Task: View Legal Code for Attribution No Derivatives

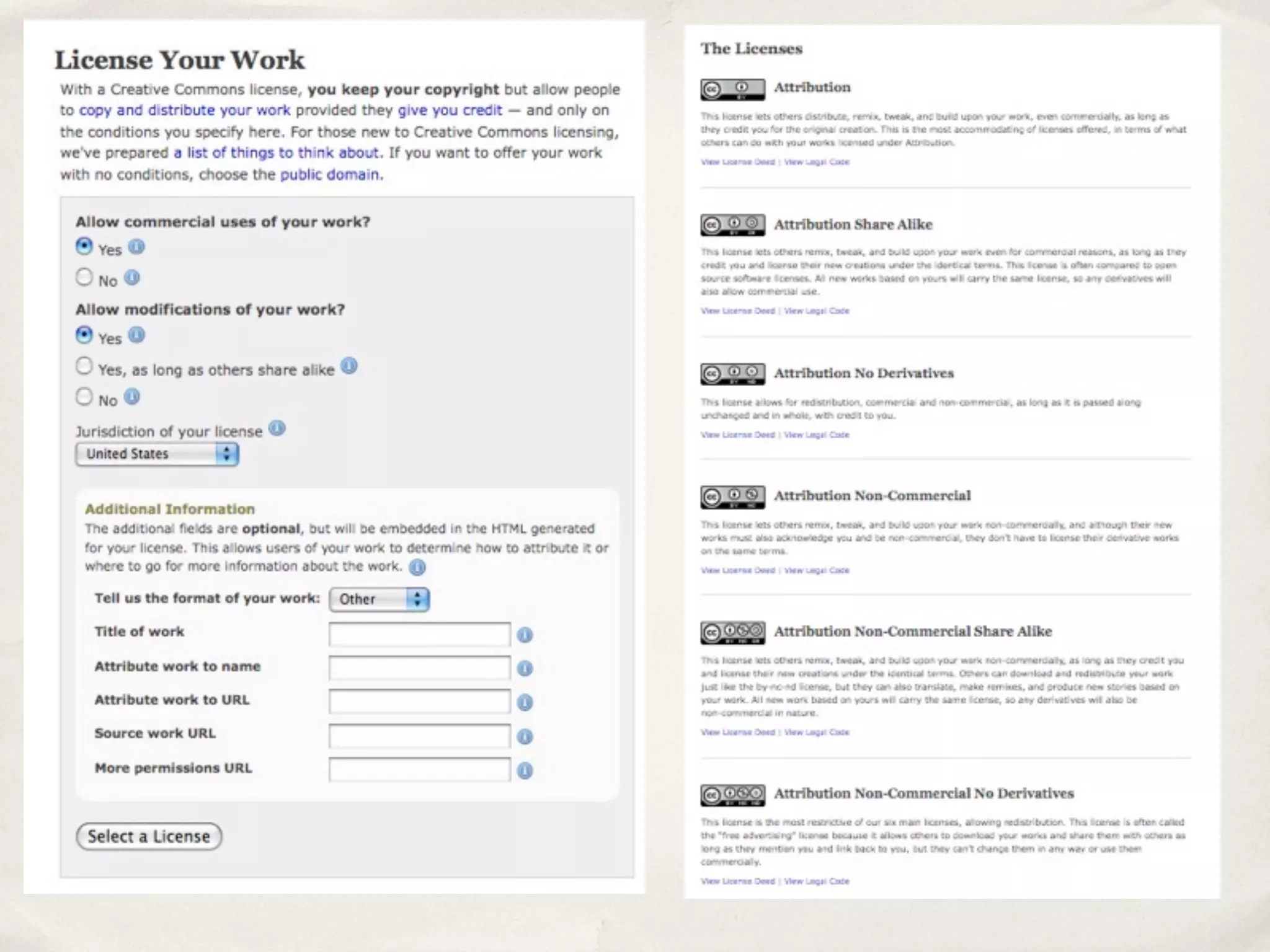Action: pyautogui.click(x=817, y=435)
